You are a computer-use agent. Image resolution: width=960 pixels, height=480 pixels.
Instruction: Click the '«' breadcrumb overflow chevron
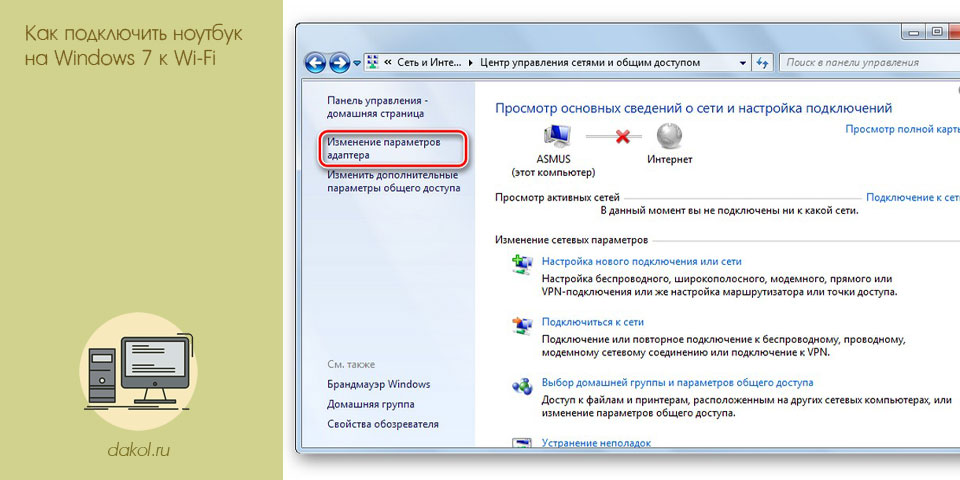click(388, 62)
